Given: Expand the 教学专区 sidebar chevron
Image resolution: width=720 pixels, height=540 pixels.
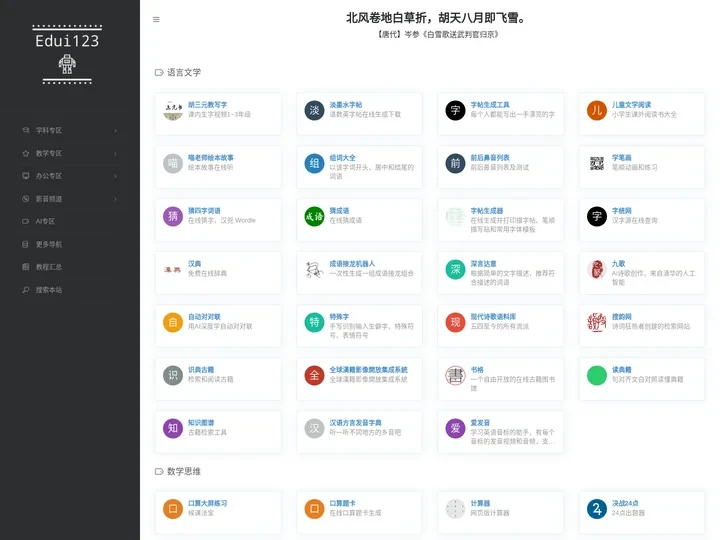Looking at the screenshot, I should click(115, 153).
